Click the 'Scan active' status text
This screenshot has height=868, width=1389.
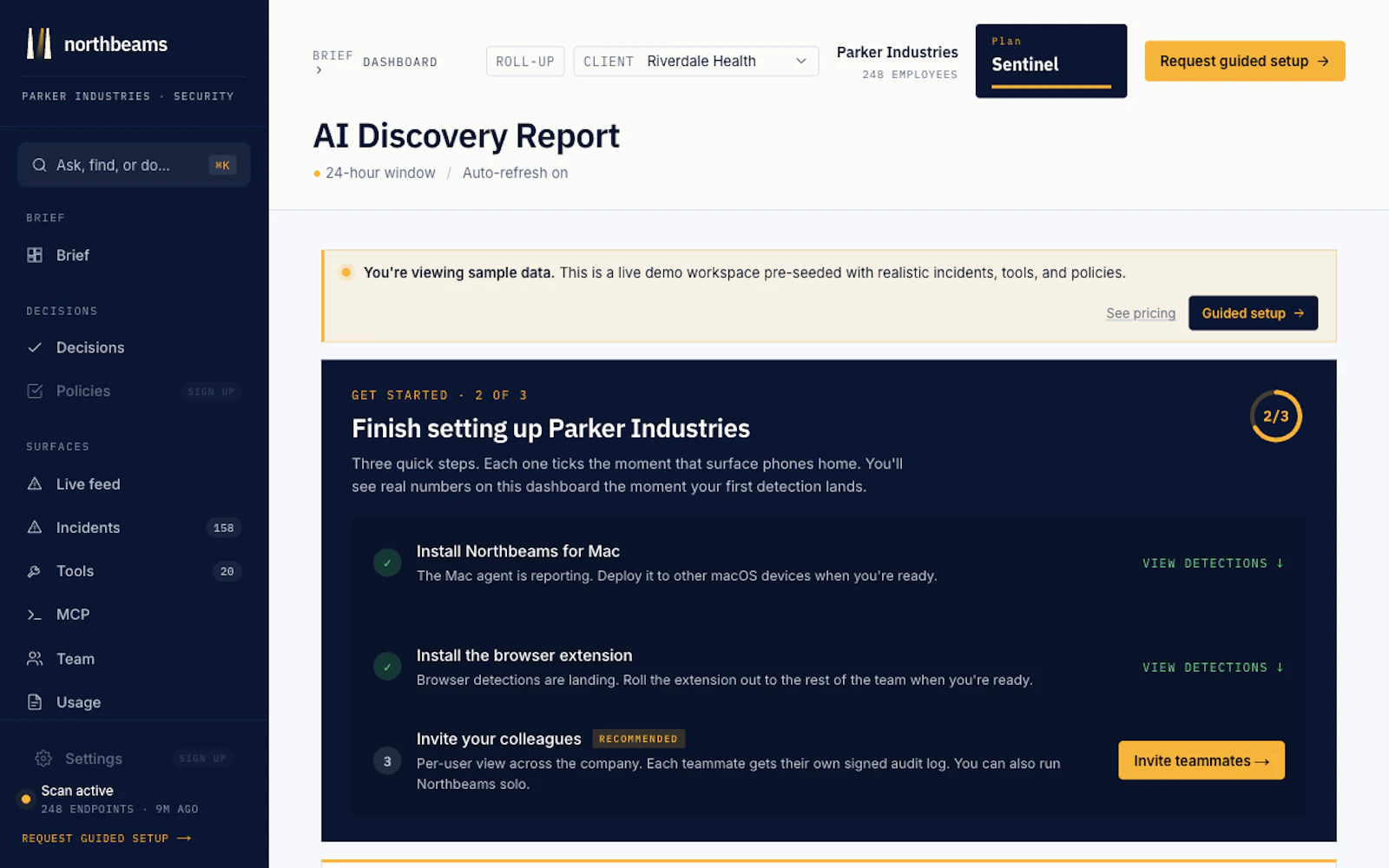(x=77, y=791)
